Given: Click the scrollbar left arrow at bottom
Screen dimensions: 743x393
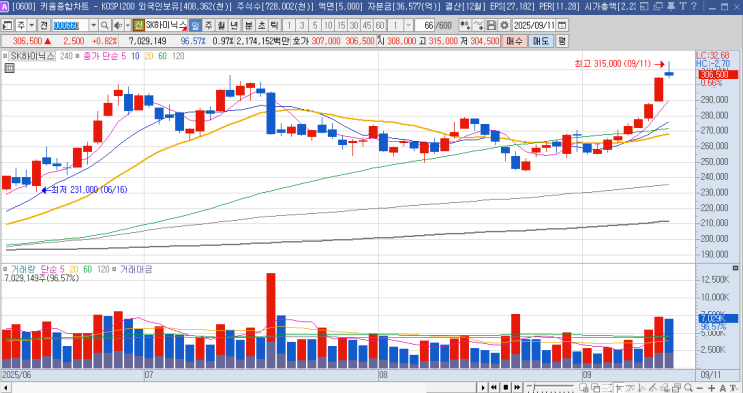Looking at the screenshot, I should pos(5,388).
